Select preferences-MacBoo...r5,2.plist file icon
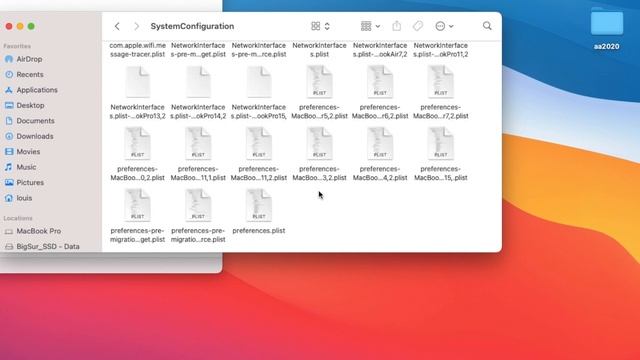The width and height of the screenshot is (640, 360). tap(319, 82)
